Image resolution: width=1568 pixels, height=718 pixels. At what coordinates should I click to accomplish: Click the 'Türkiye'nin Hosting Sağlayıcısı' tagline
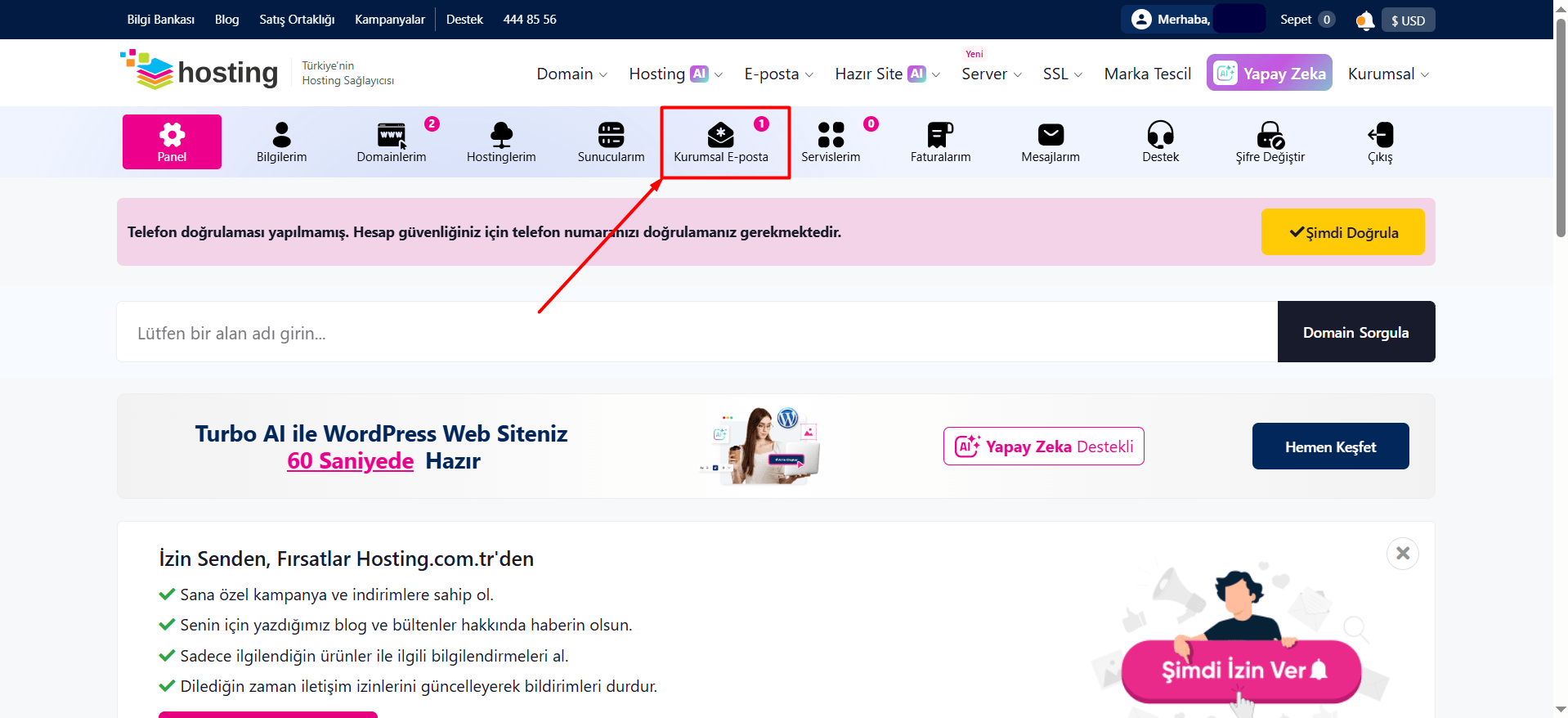[x=347, y=73]
